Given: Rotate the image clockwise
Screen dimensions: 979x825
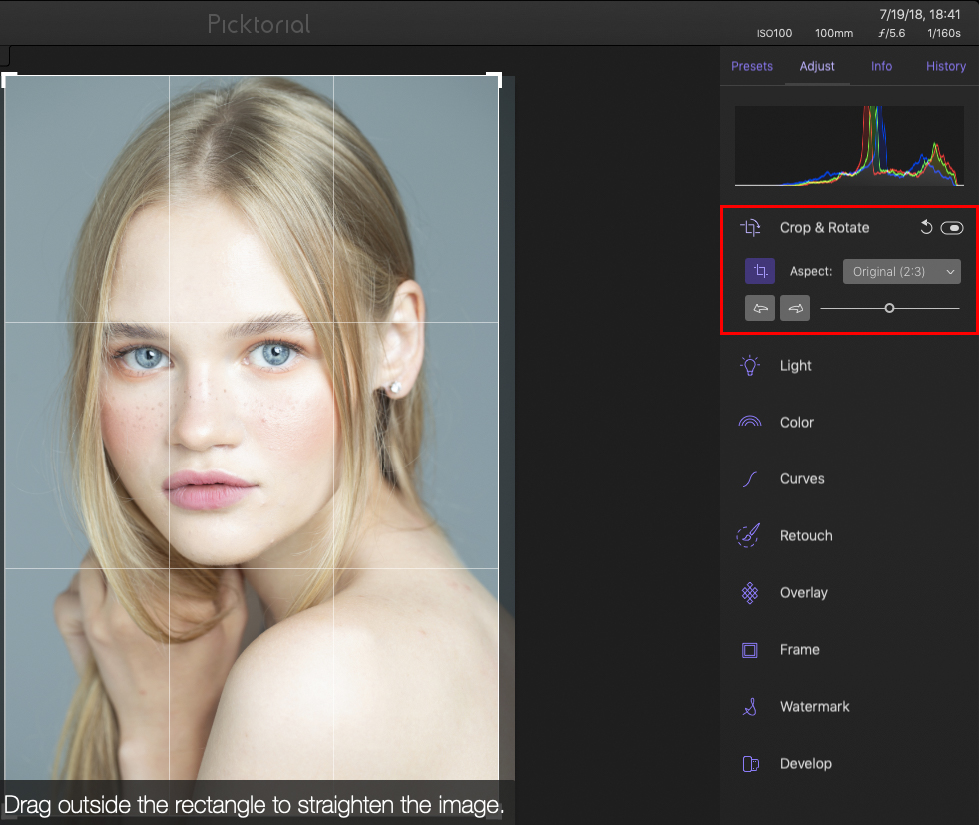Looking at the screenshot, I should point(794,308).
